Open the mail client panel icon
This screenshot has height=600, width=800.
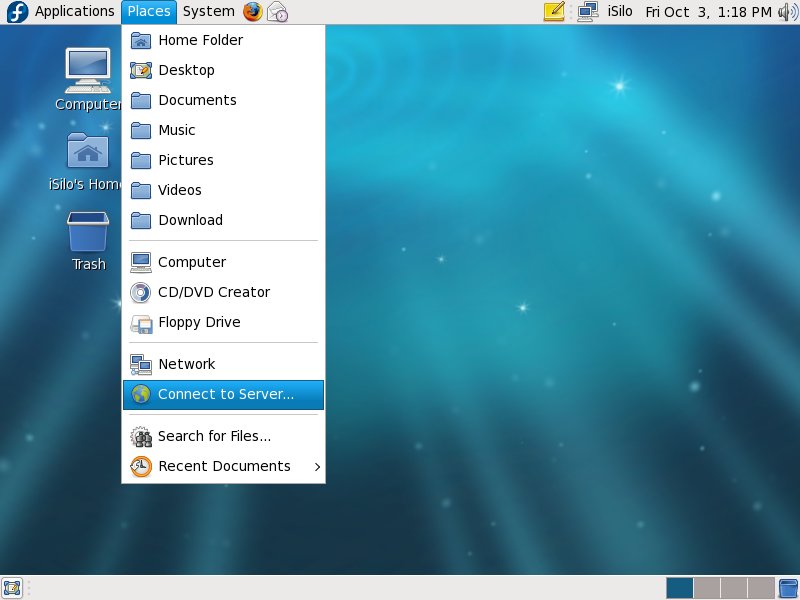[x=278, y=12]
